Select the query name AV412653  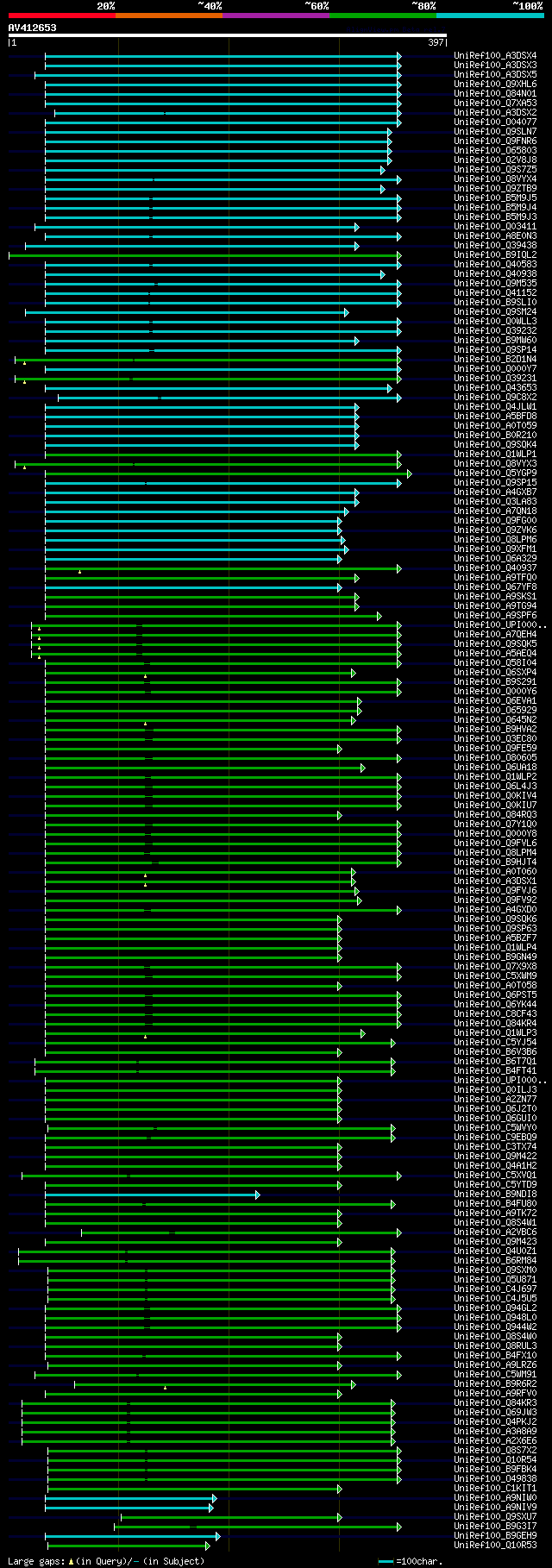pyautogui.click(x=32, y=28)
